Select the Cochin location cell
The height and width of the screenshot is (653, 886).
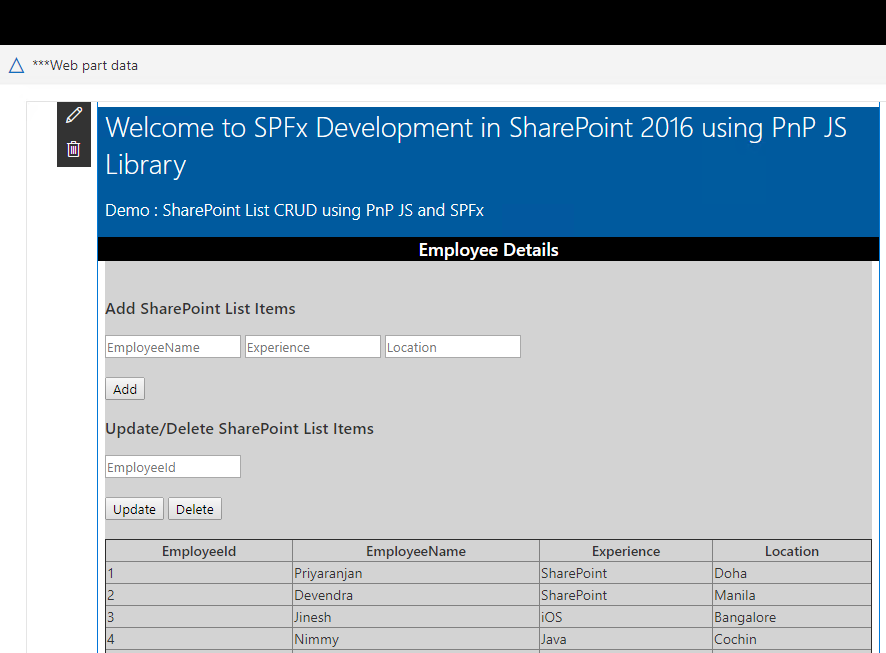[792, 639]
